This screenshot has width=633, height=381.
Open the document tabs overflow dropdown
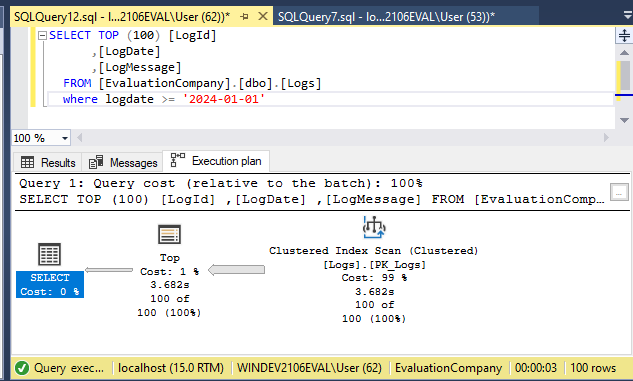coord(628,16)
